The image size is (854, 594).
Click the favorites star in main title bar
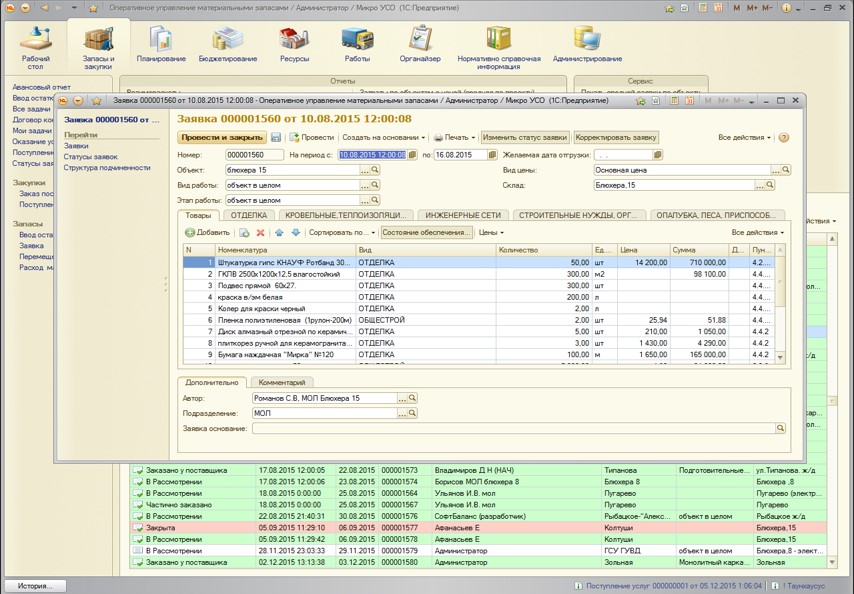tap(93, 8)
